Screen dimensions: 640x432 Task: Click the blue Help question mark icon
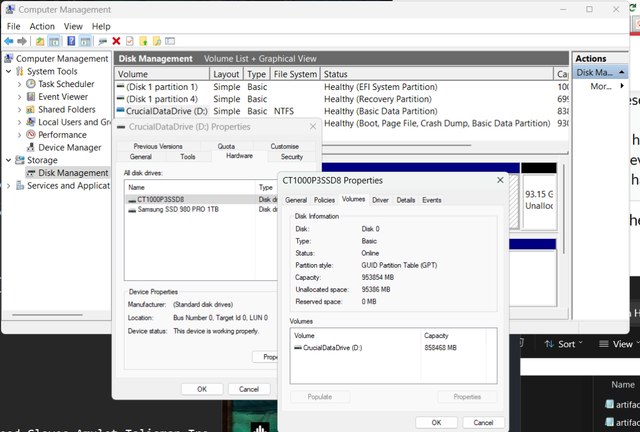(x=71, y=41)
